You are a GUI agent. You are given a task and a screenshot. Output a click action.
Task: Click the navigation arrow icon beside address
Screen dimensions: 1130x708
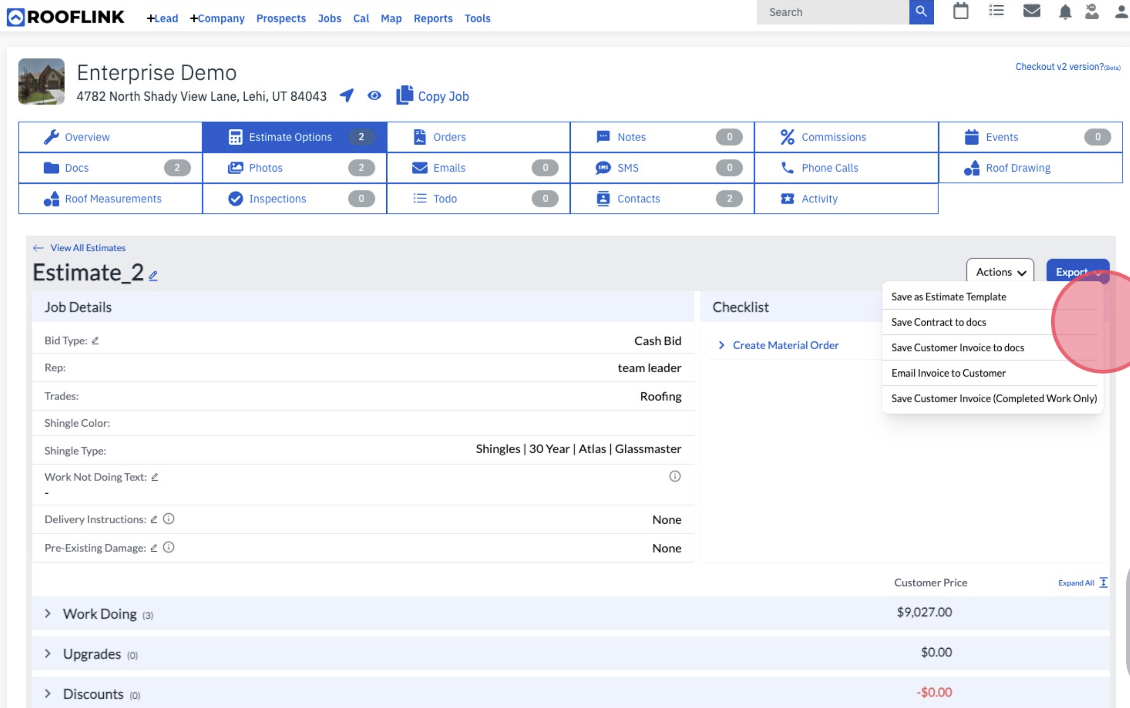(347, 95)
